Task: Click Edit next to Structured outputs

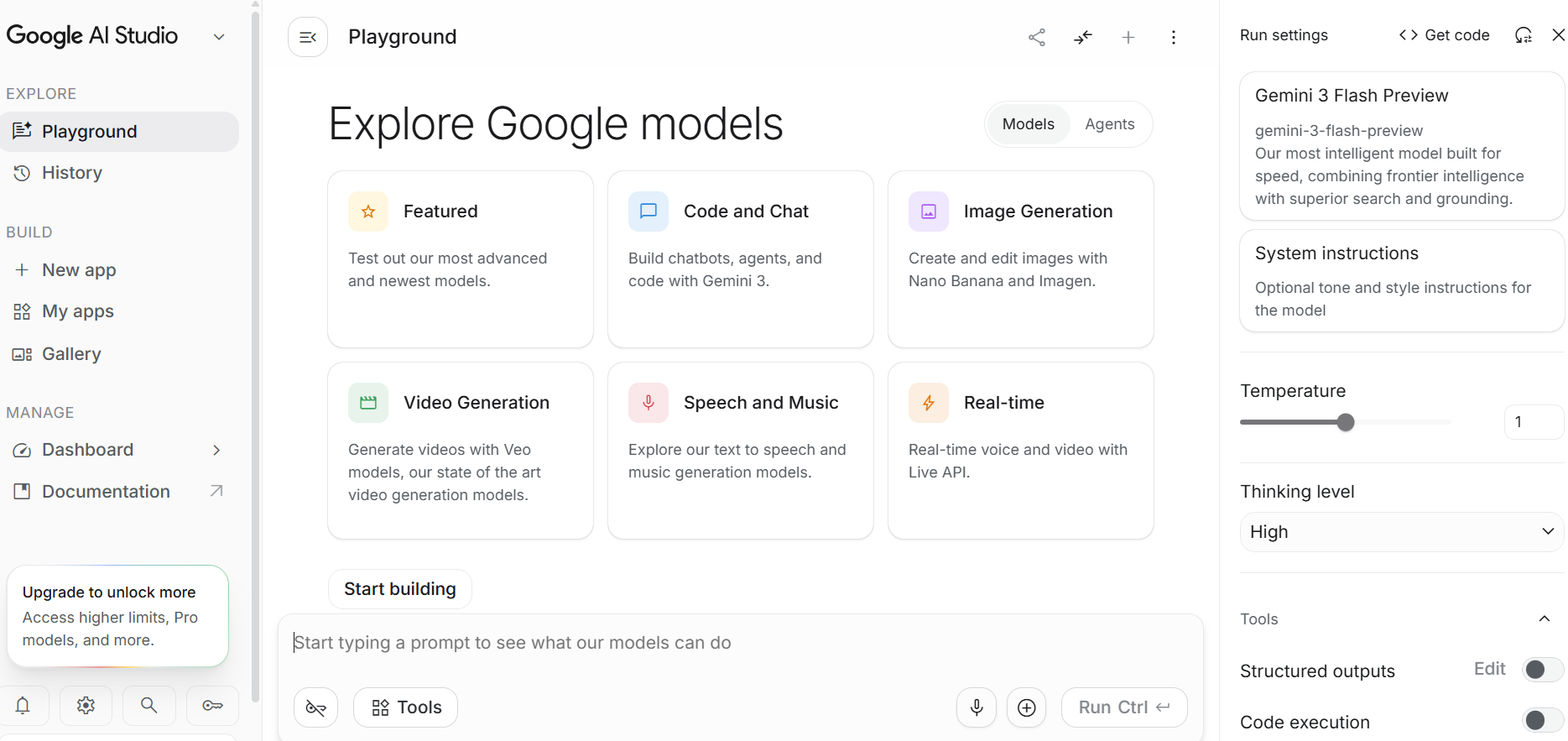Action: [x=1490, y=669]
